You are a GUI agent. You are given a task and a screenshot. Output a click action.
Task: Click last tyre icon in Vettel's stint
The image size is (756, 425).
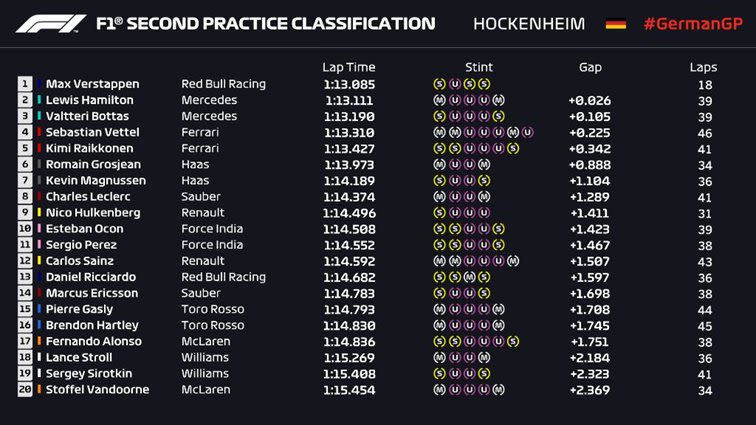coord(527,132)
